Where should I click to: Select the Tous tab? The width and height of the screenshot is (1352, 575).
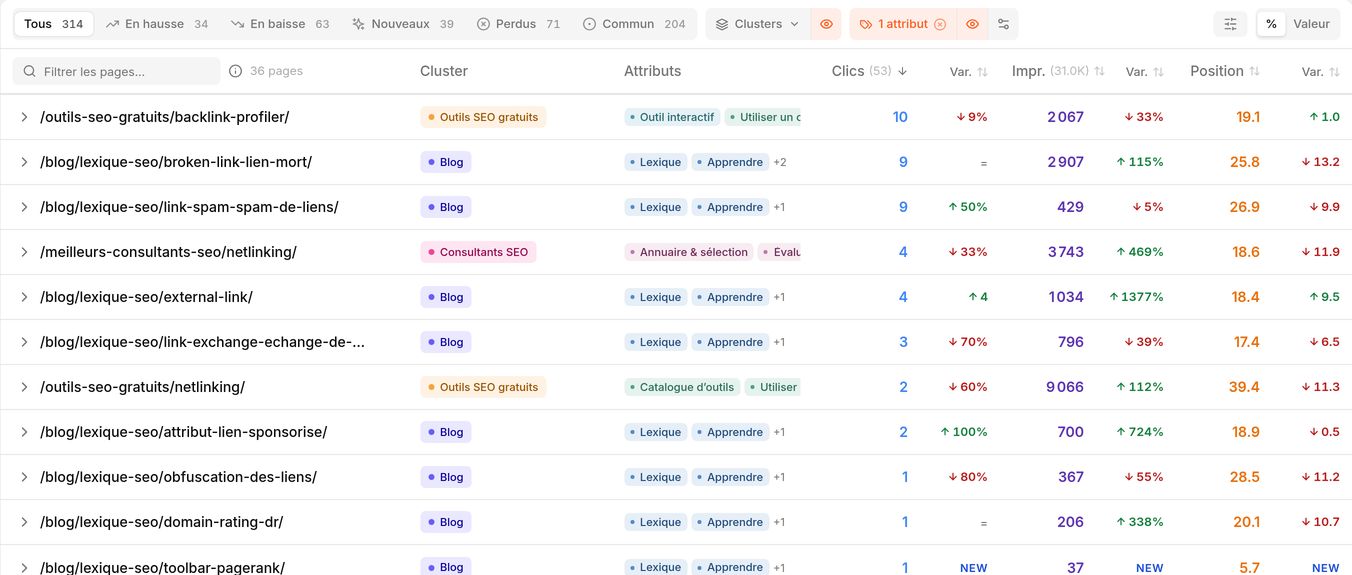(x=54, y=24)
